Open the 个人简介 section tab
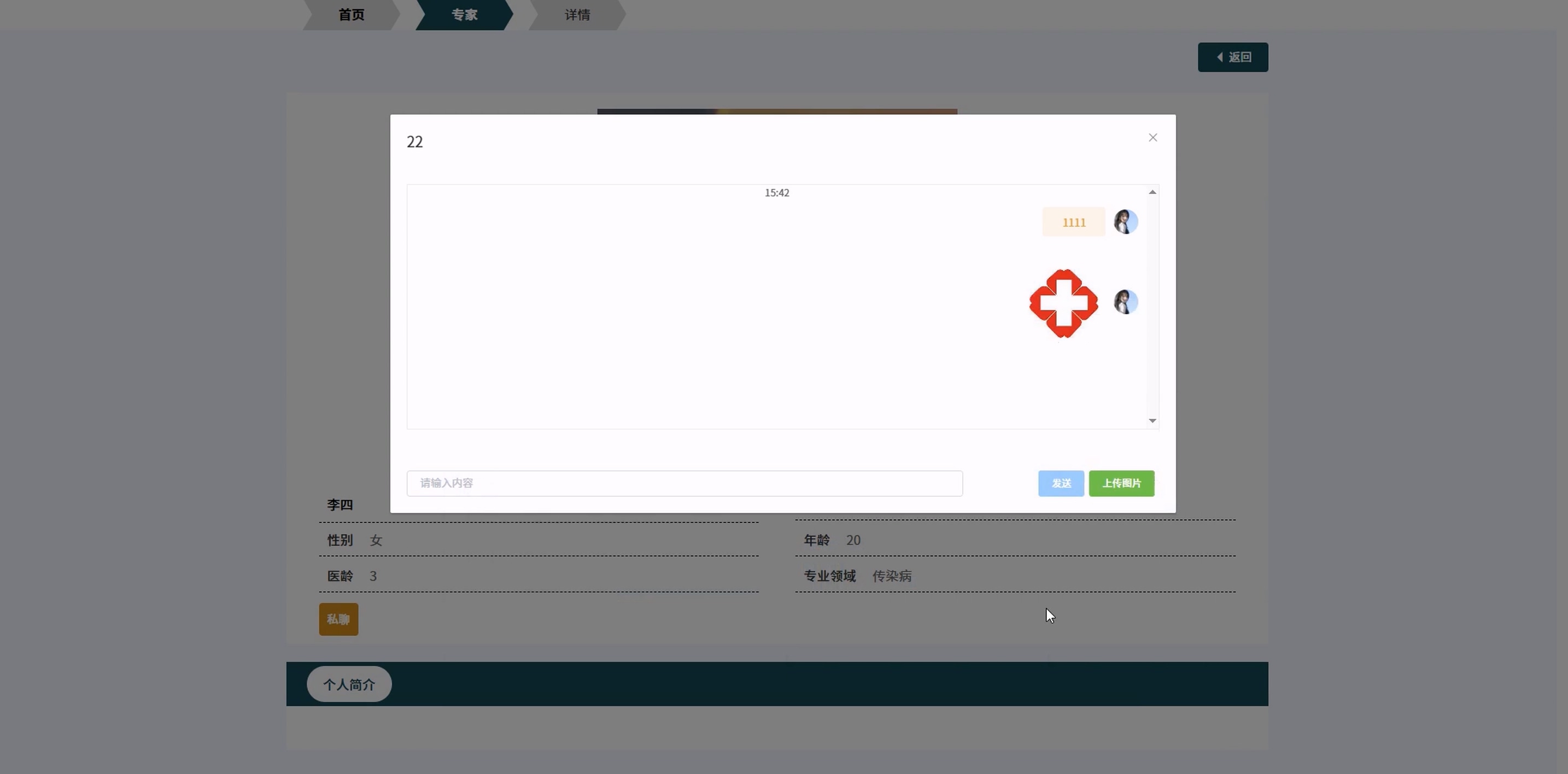 point(349,684)
